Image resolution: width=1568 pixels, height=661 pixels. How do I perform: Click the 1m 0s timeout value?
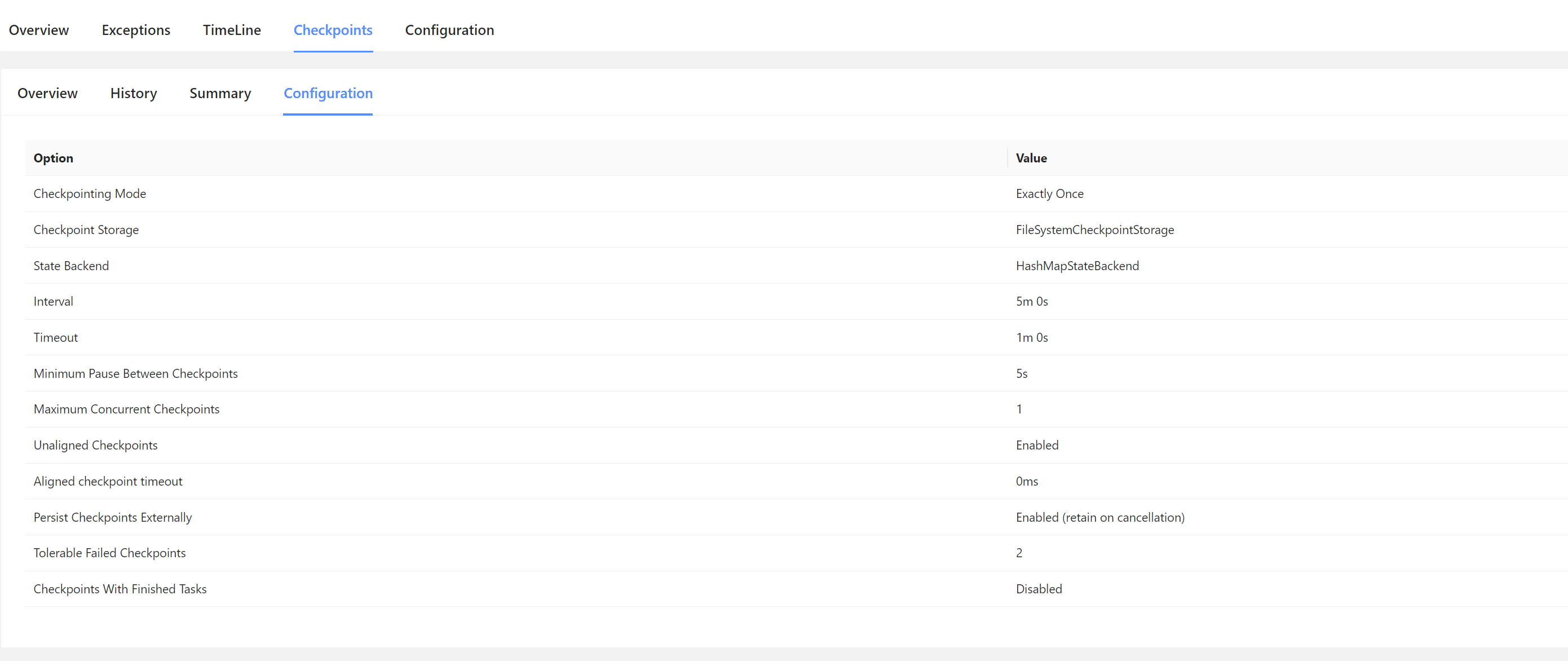(1032, 337)
